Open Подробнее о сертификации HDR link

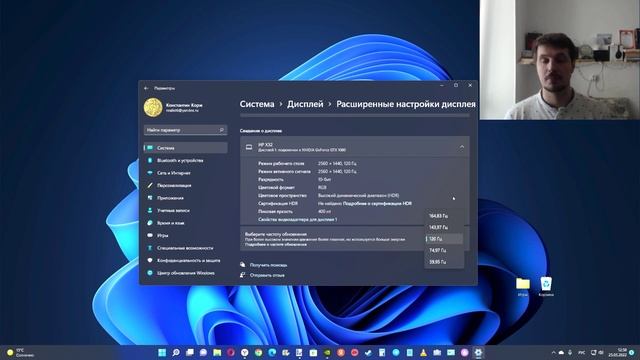click(377, 203)
